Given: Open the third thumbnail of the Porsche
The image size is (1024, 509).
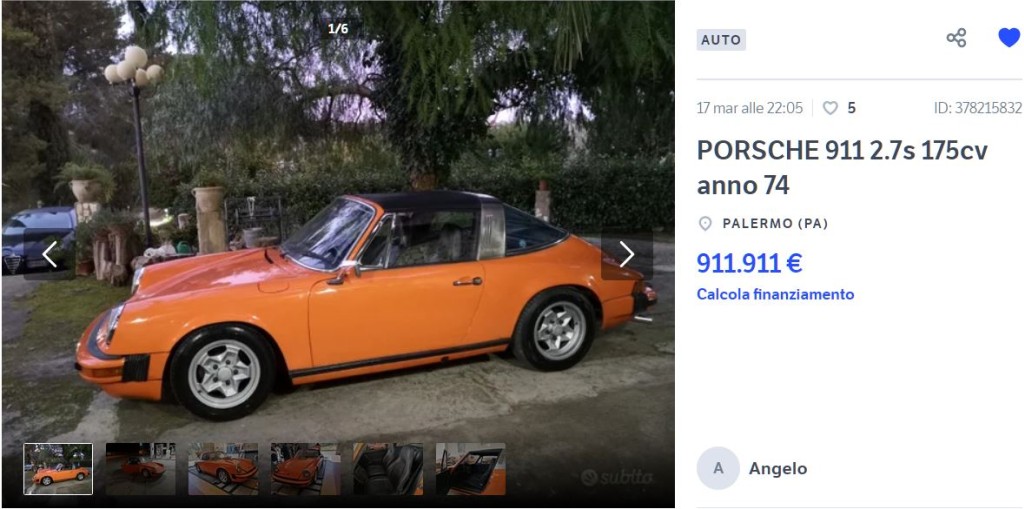Looking at the screenshot, I should click(223, 468).
